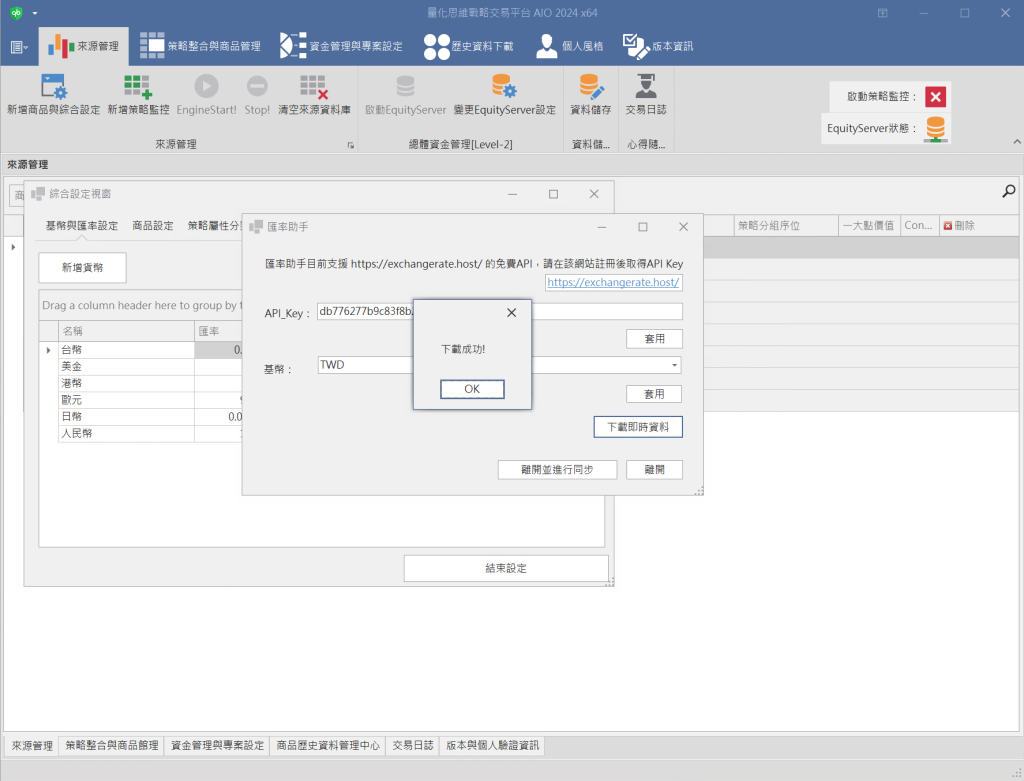Click 新增商品與綜合設定 toolbar icon
Viewport: 1024px width, 781px height.
[53, 87]
